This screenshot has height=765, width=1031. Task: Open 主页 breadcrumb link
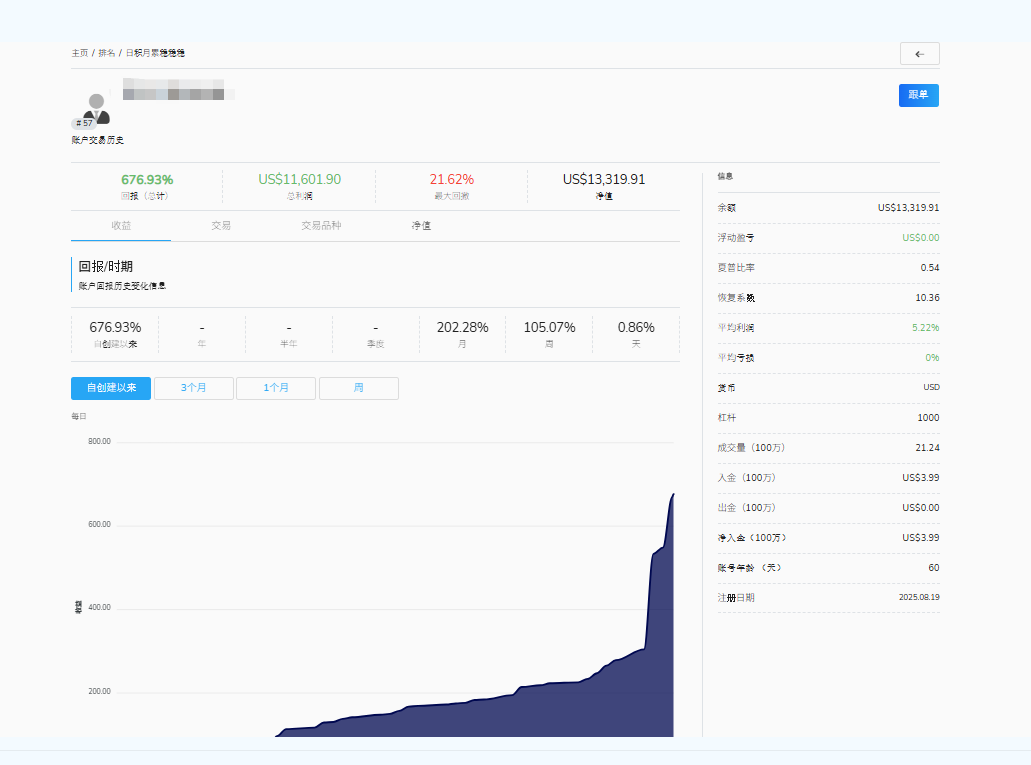(80, 53)
